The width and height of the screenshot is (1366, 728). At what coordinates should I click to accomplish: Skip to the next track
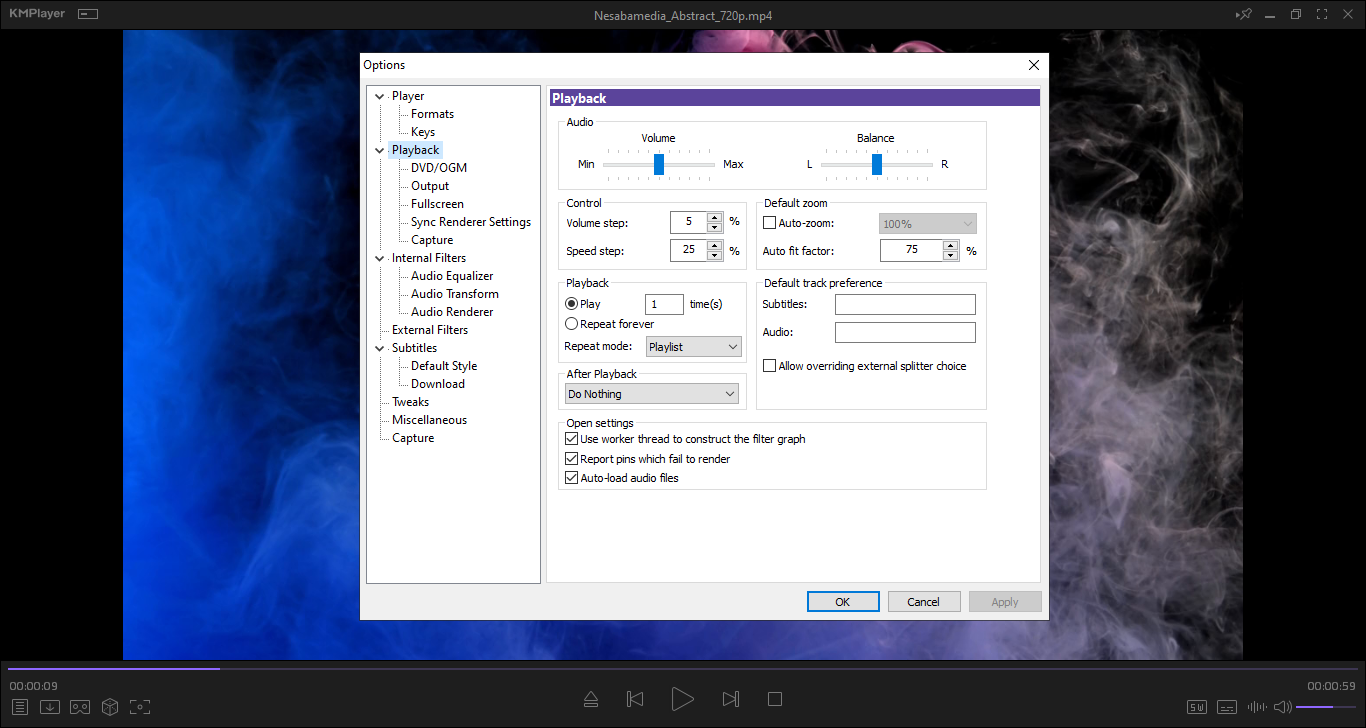click(730, 699)
